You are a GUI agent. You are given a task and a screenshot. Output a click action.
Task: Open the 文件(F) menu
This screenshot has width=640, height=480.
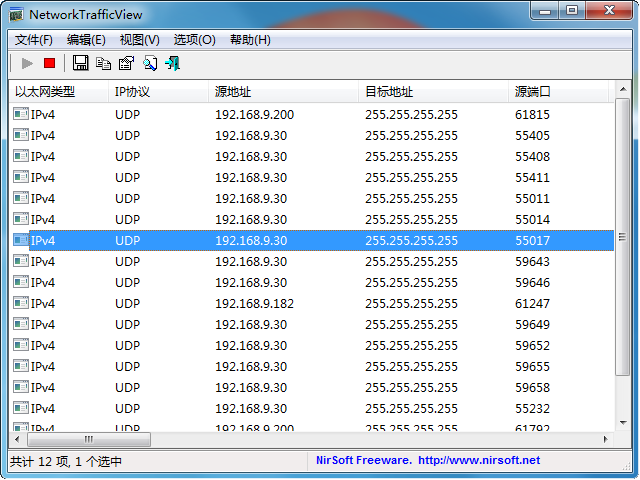(34, 40)
